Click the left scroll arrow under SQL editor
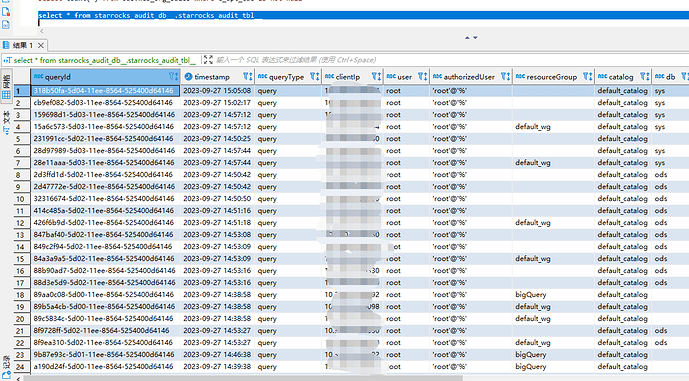689x381 pixels. pyautogui.click(x=42, y=31)
